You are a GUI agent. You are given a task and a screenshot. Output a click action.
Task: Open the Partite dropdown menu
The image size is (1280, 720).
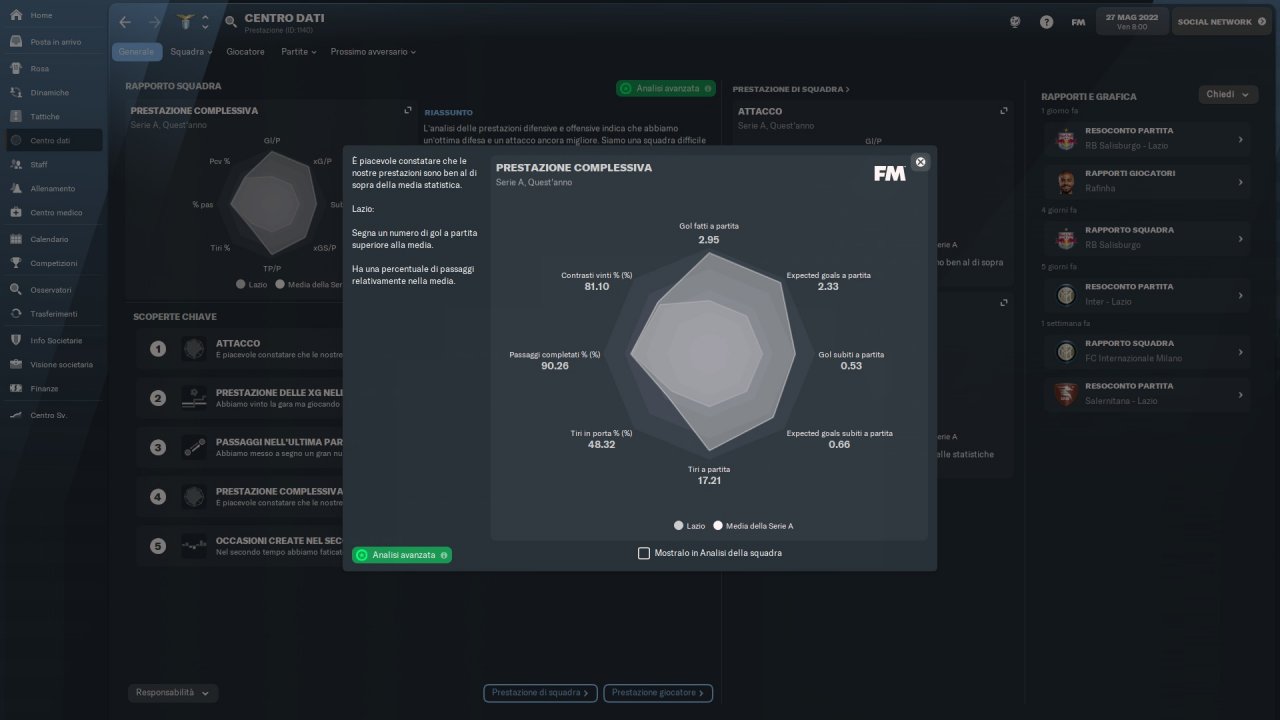pos(298,51)
